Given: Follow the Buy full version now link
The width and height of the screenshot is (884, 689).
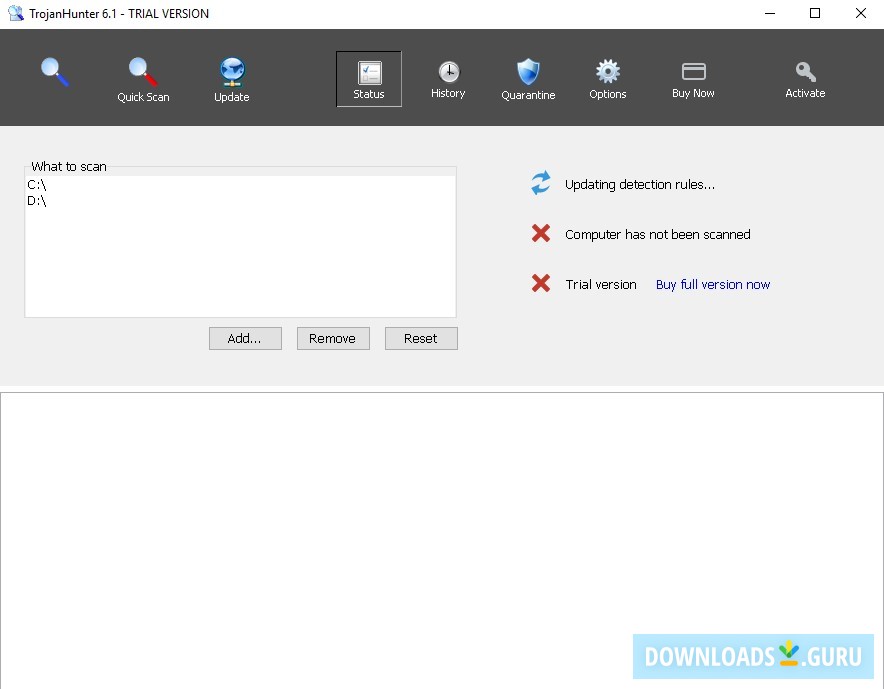Looking at the screenshot, I should point(713,284).
